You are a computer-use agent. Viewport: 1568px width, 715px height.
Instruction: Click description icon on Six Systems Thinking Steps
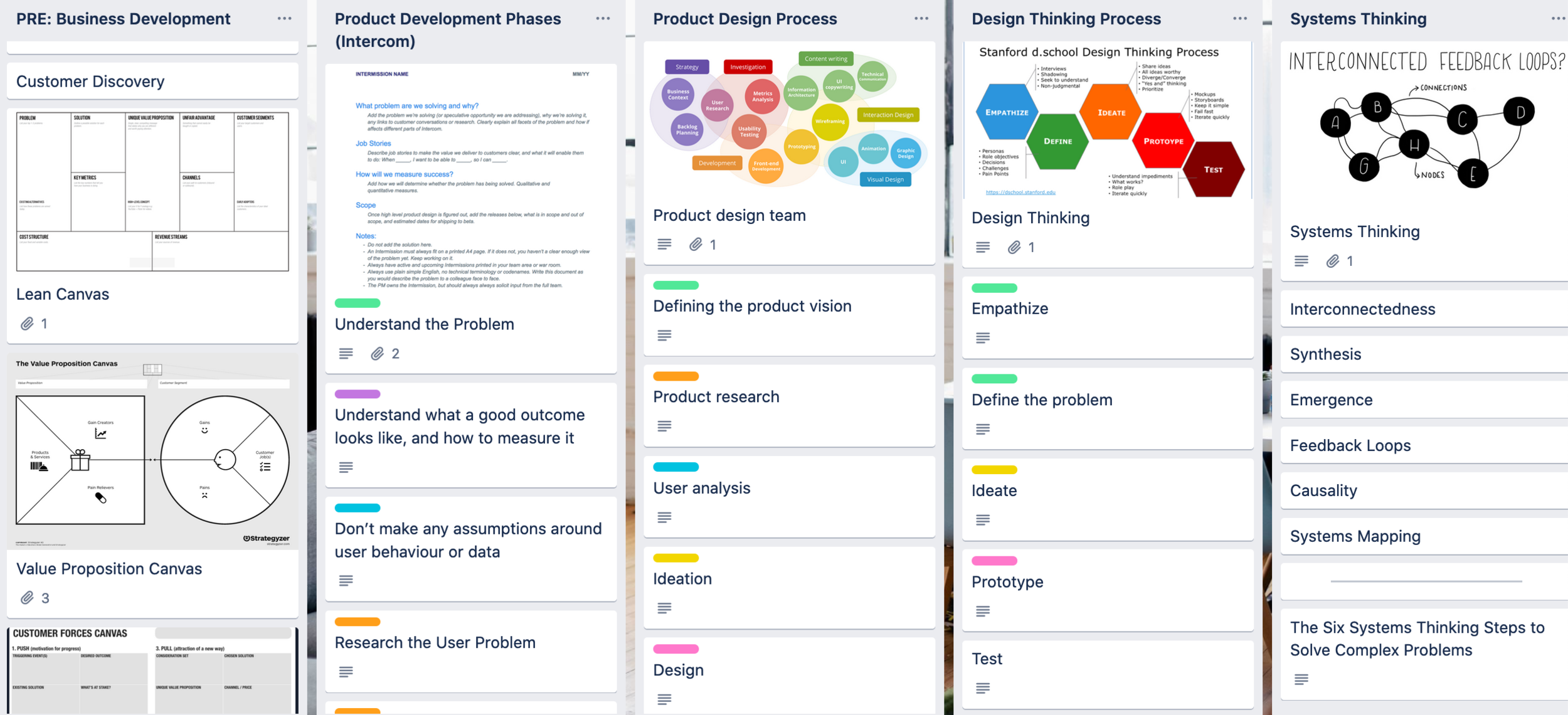[1301, 679]
